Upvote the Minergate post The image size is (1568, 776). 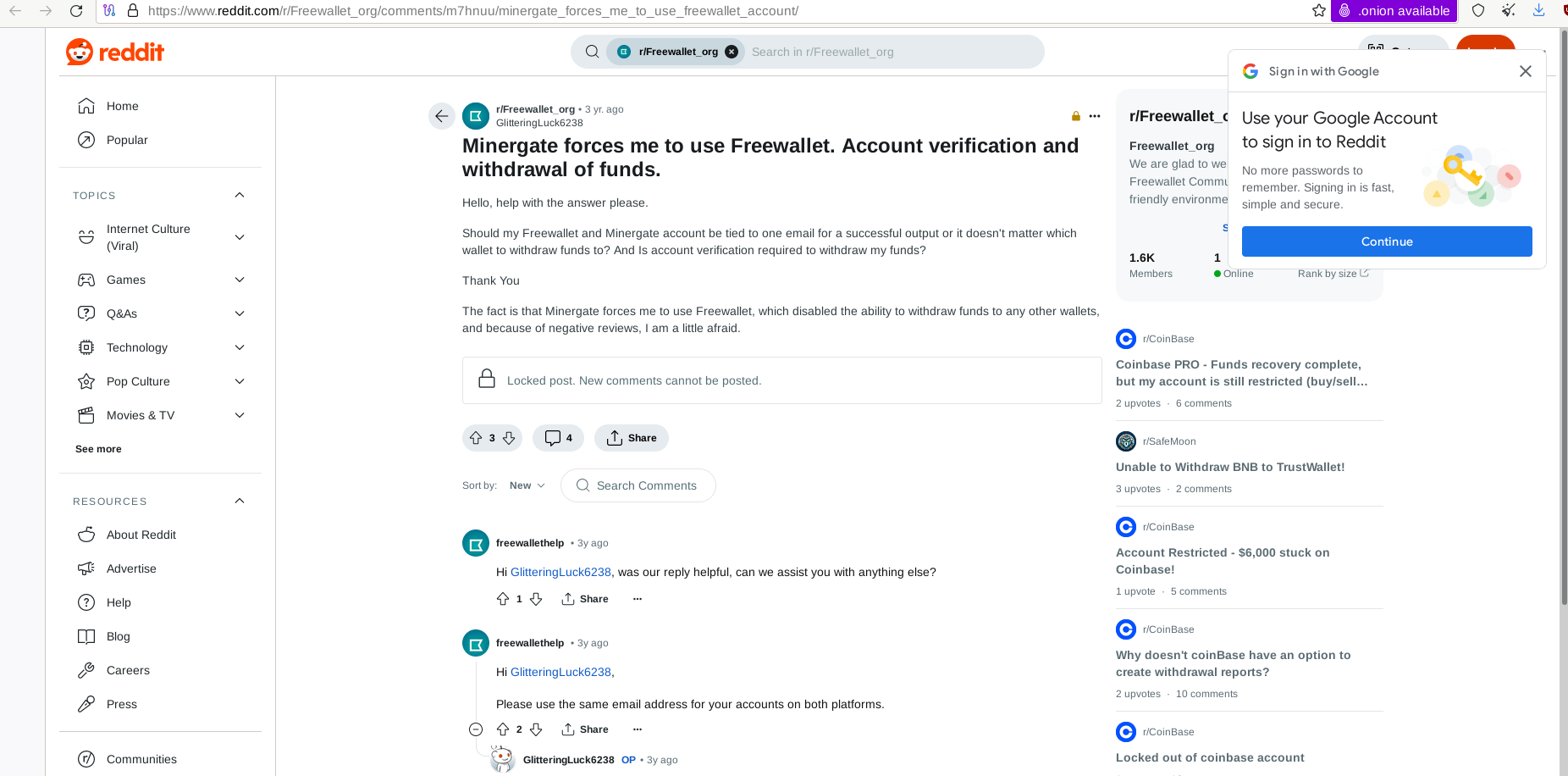[x=476, y=438]
